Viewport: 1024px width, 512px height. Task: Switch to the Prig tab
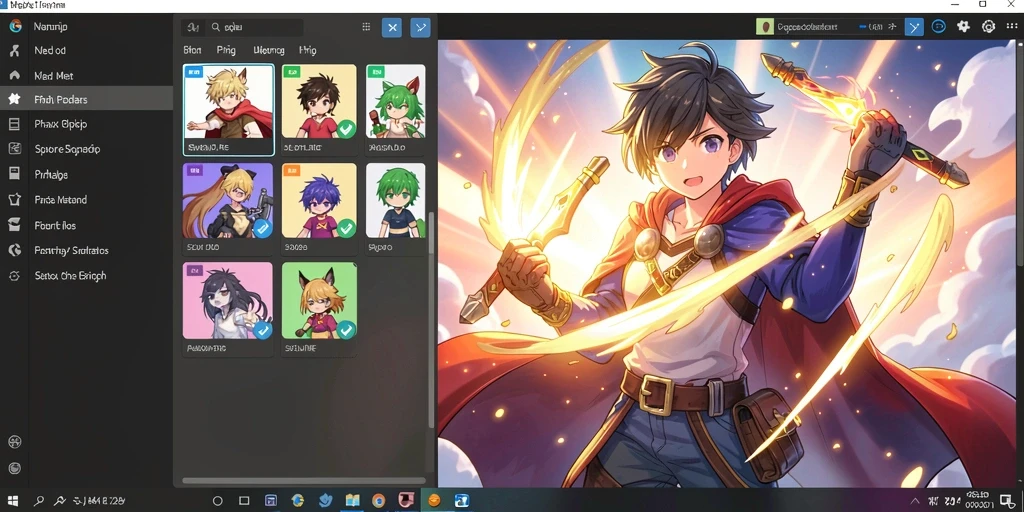click(226, 50)
